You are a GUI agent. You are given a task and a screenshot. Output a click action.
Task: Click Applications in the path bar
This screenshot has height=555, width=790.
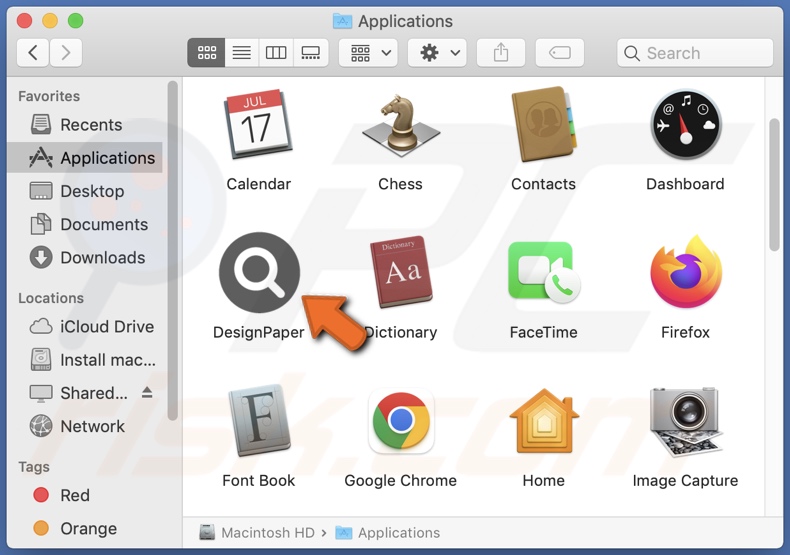point(387,532)
